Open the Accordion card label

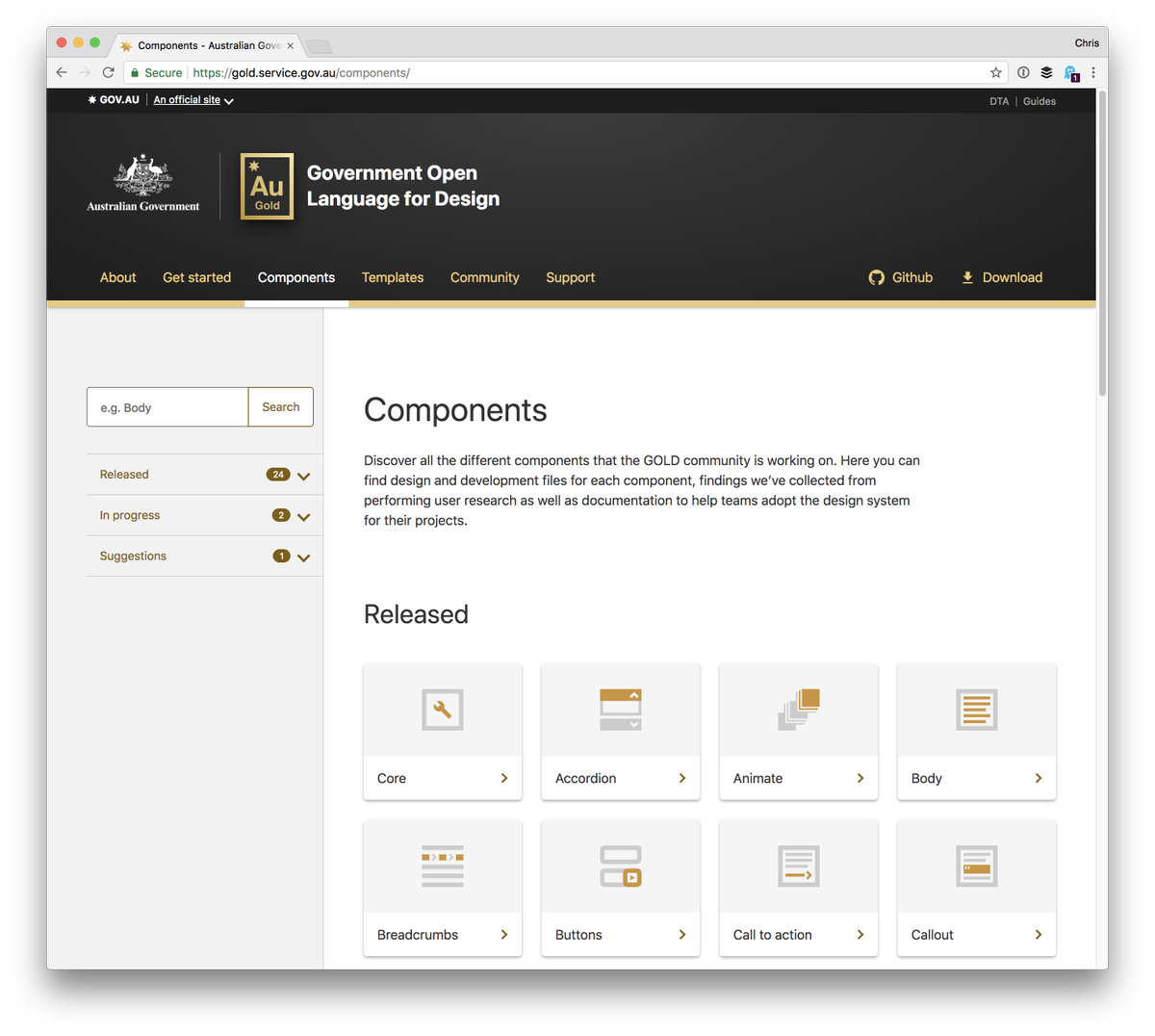tap(585, 778)
